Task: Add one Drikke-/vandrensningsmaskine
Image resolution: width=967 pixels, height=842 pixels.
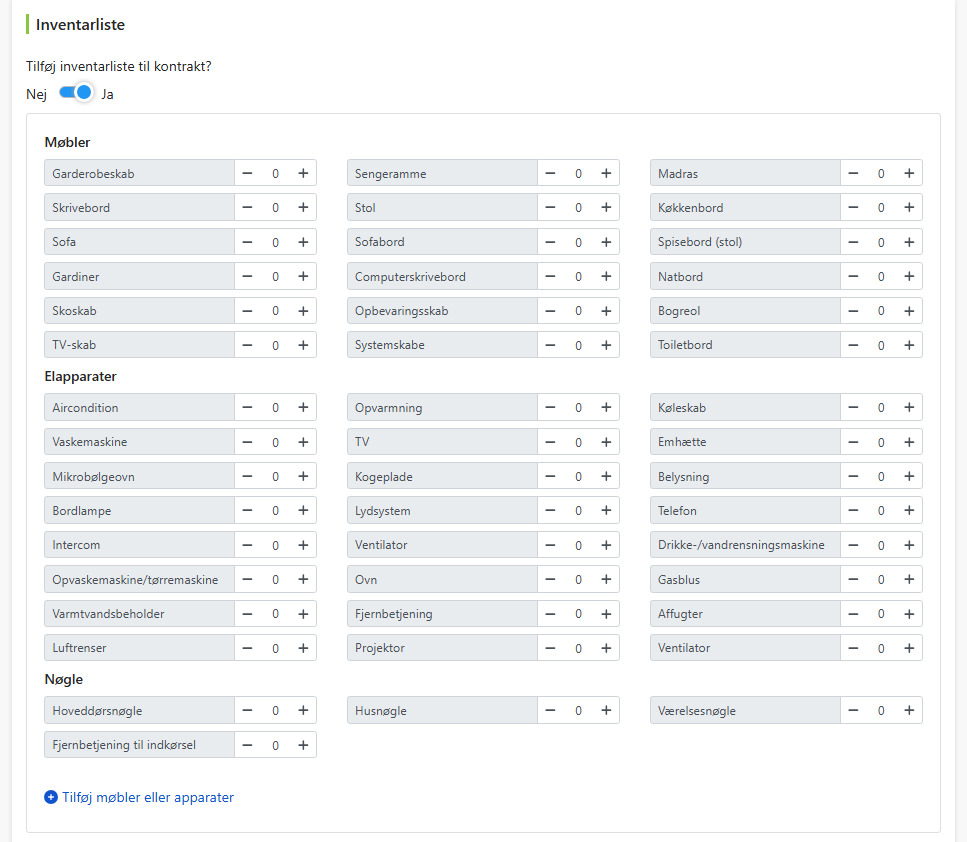Action: point(909,545)
